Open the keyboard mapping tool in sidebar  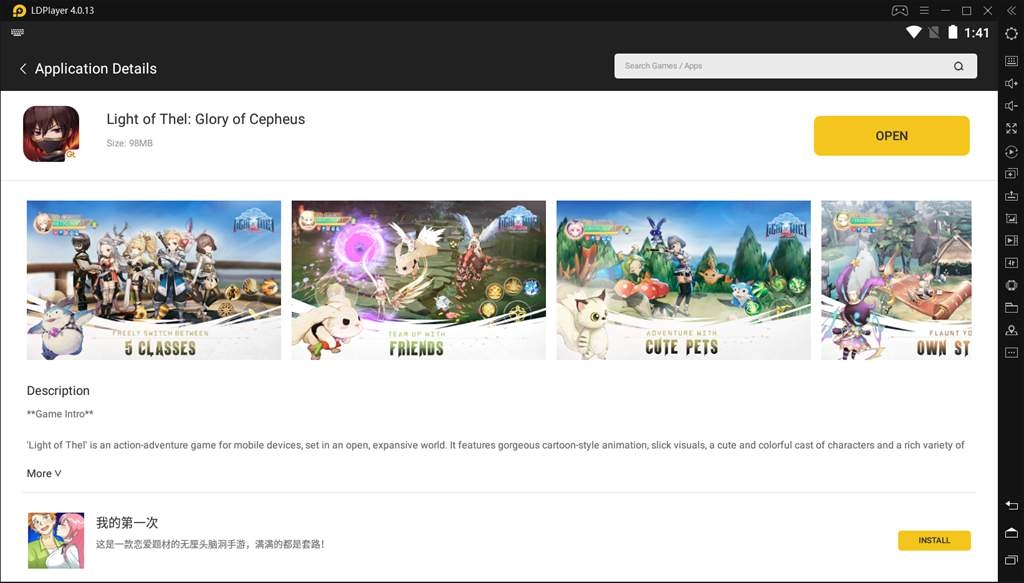[x=1011, y=61]
